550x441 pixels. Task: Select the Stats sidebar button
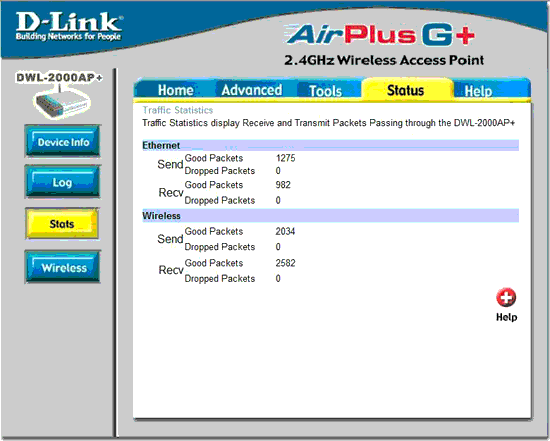[x=62, y=224]
